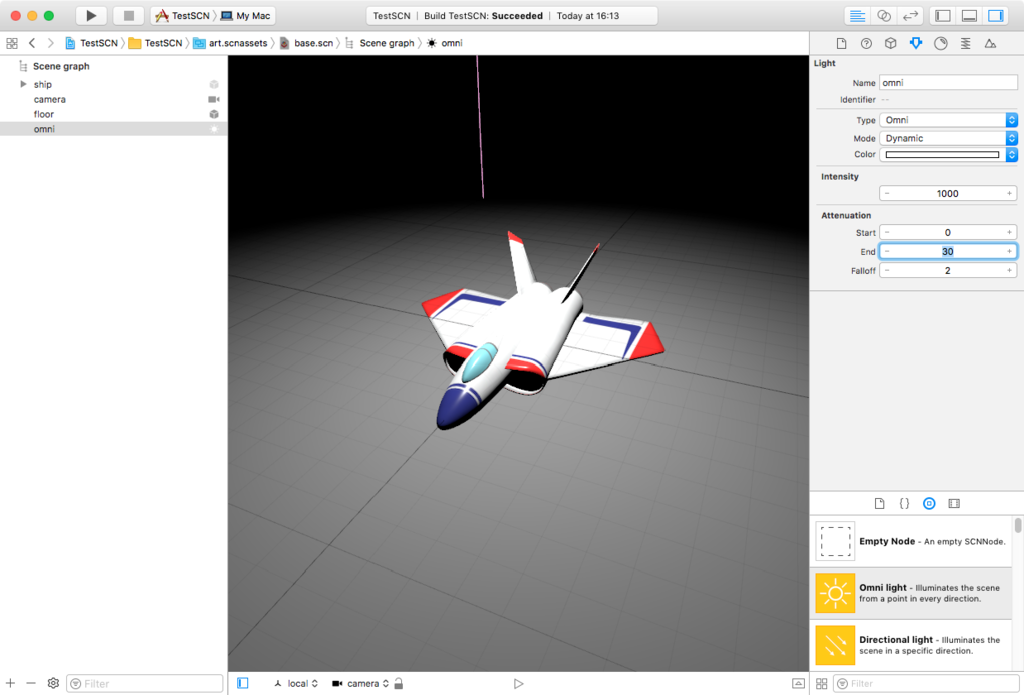Switch to the Standard editor
1024x695 pixels.
[x=857, y=16]
